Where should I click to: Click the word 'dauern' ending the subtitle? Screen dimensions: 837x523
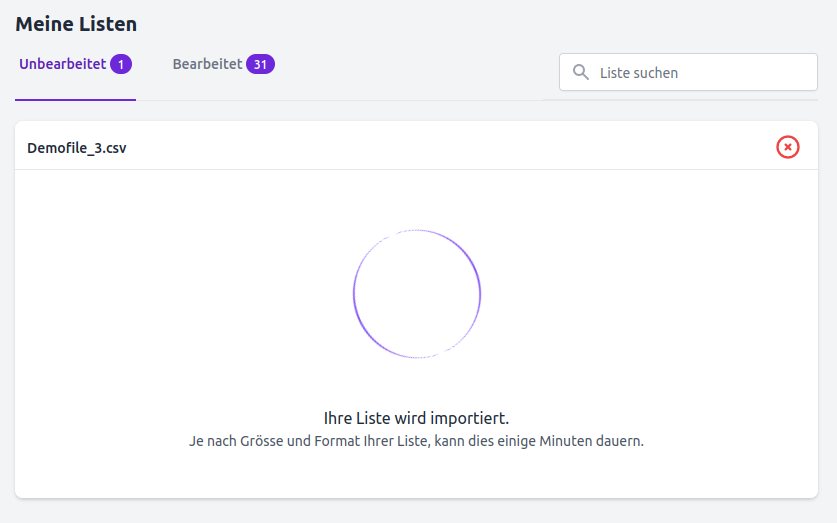[x=618, y=441]
